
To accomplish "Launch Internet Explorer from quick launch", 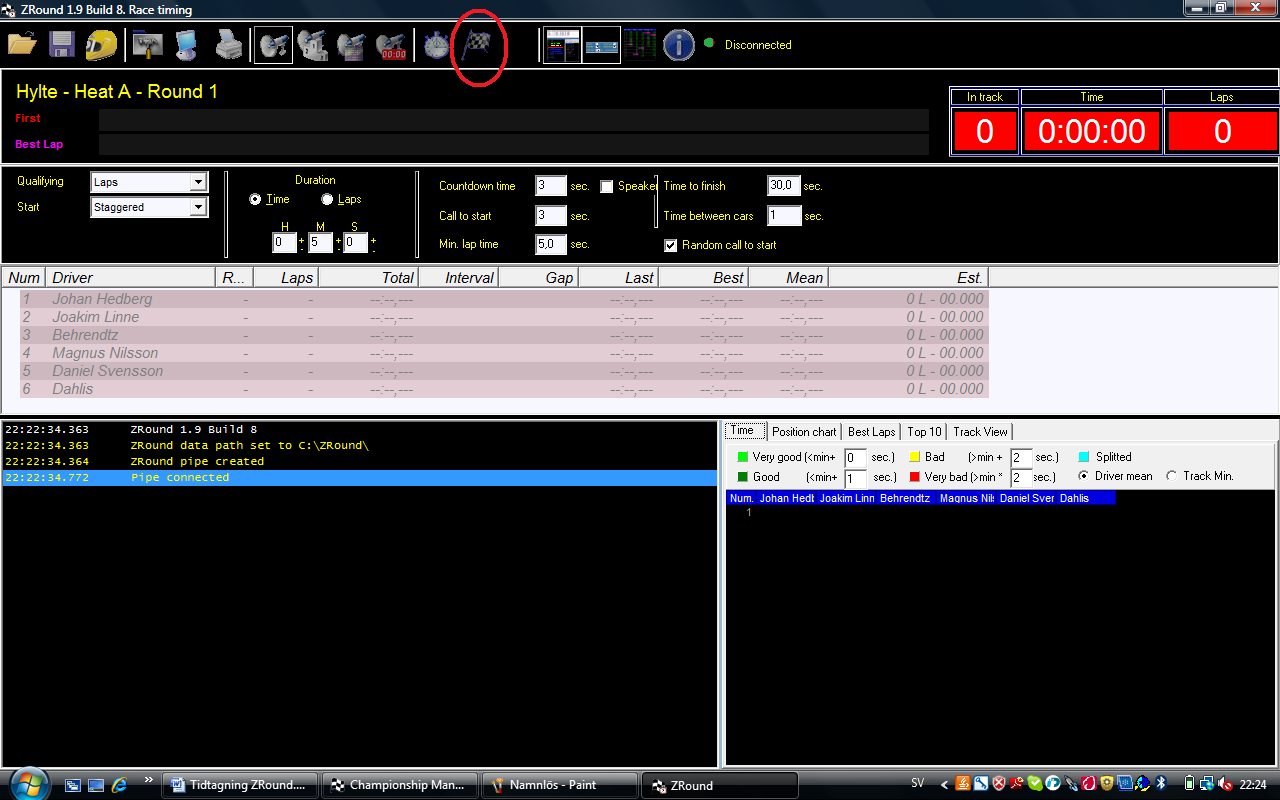I will coord(120,785).
